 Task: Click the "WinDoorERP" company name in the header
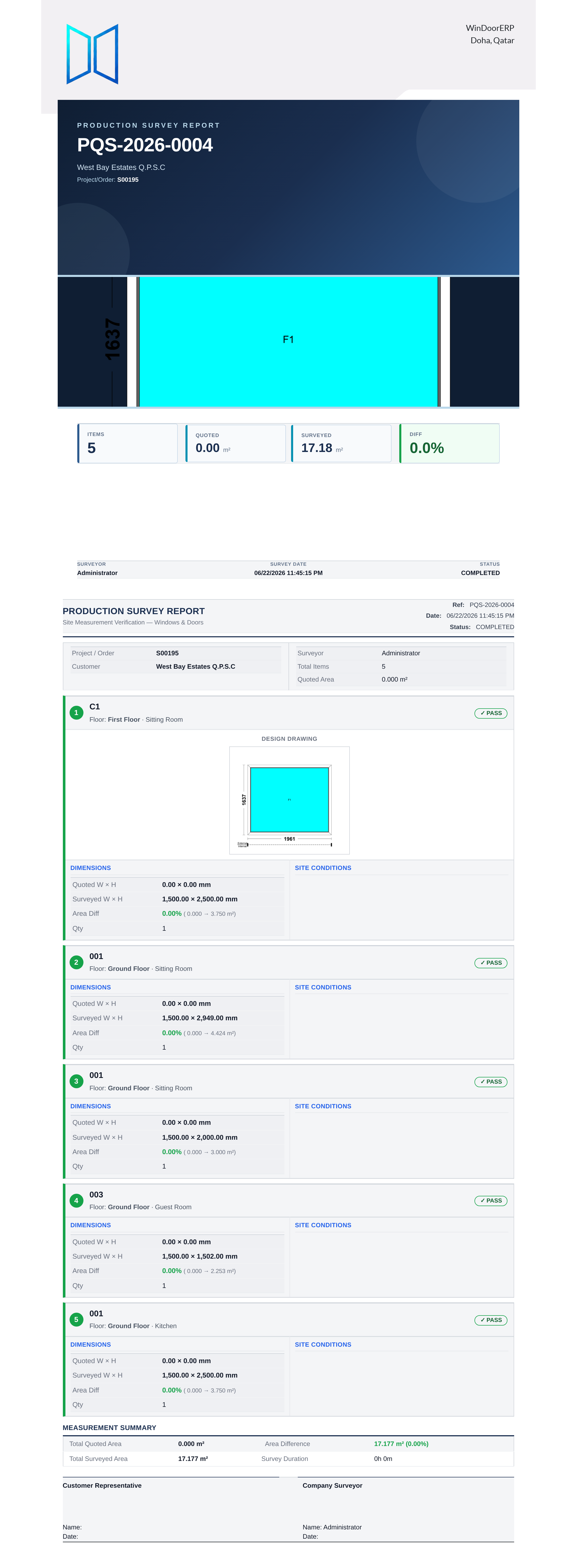pyautogui.click(x=490, y=28)
